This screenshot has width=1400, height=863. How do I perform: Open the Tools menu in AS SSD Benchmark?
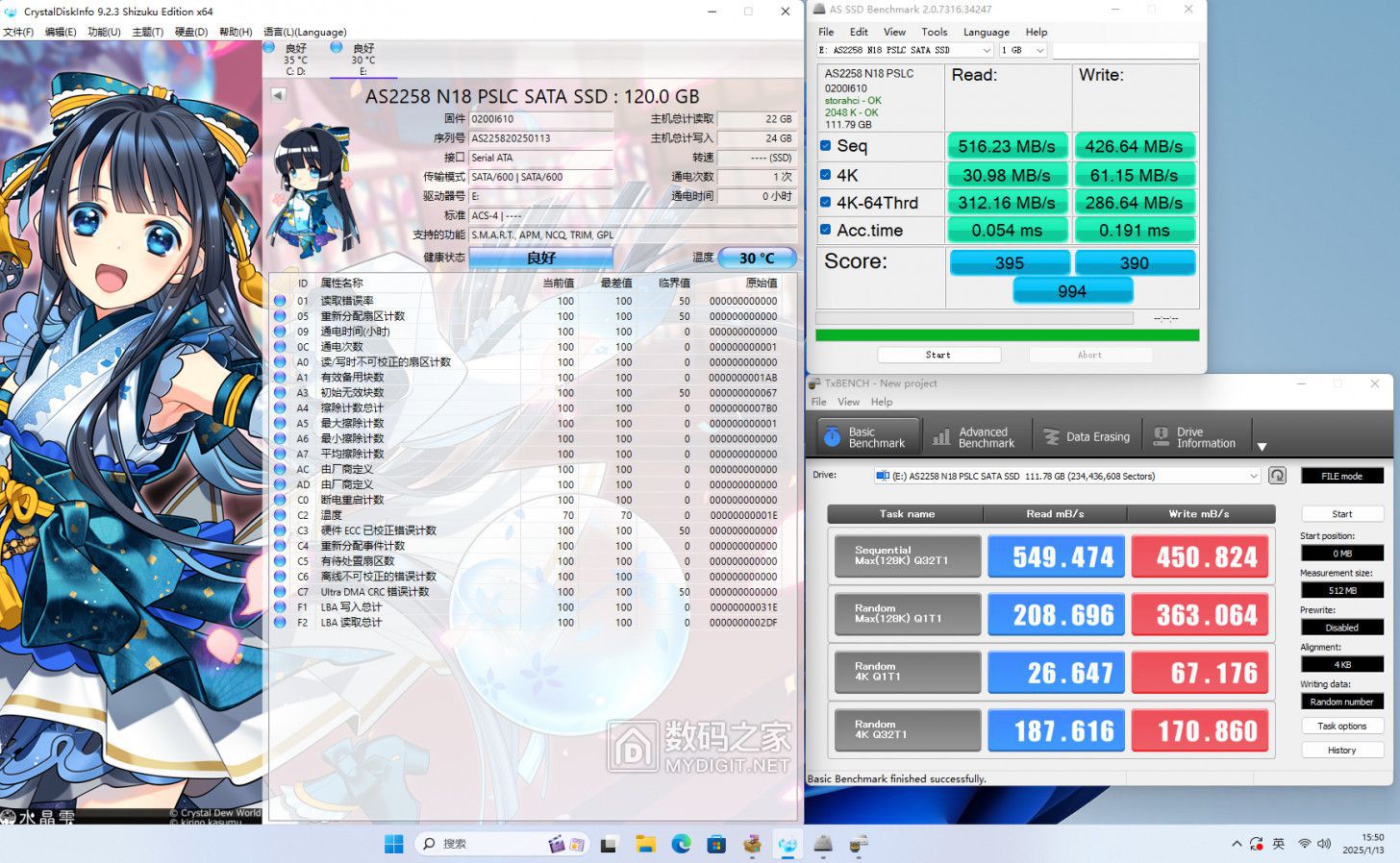point(934,32)
